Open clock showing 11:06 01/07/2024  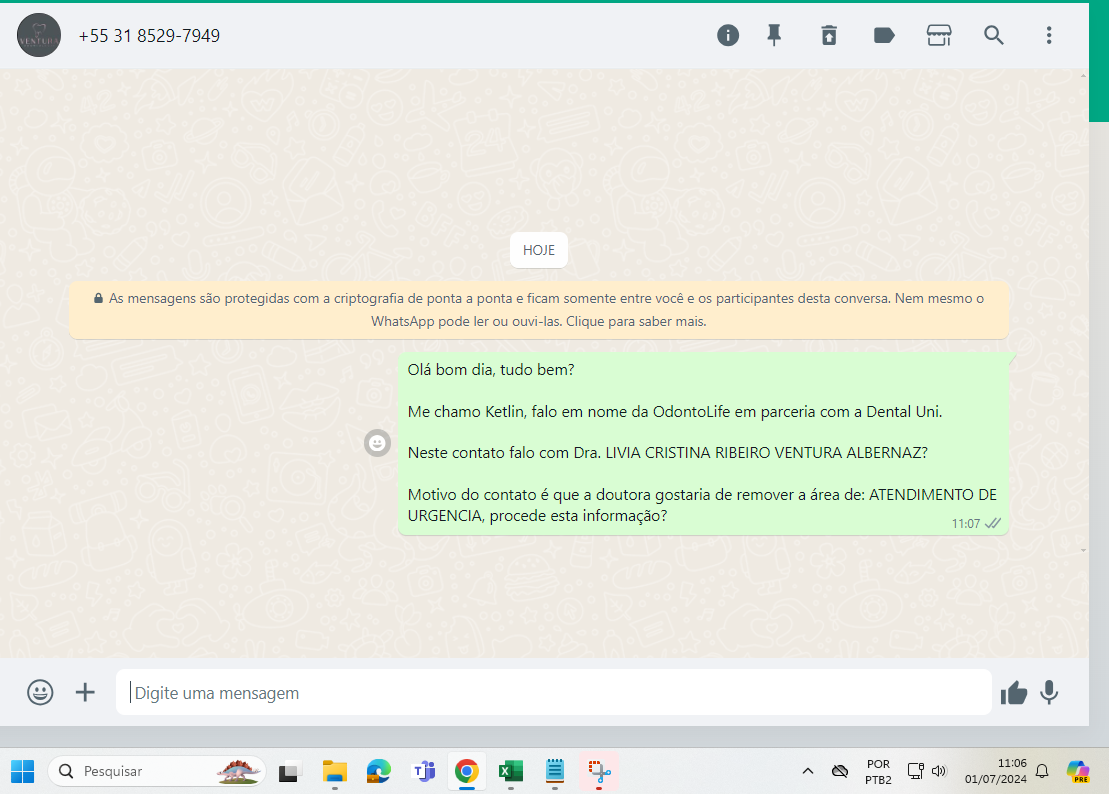[x=996, y=771]
